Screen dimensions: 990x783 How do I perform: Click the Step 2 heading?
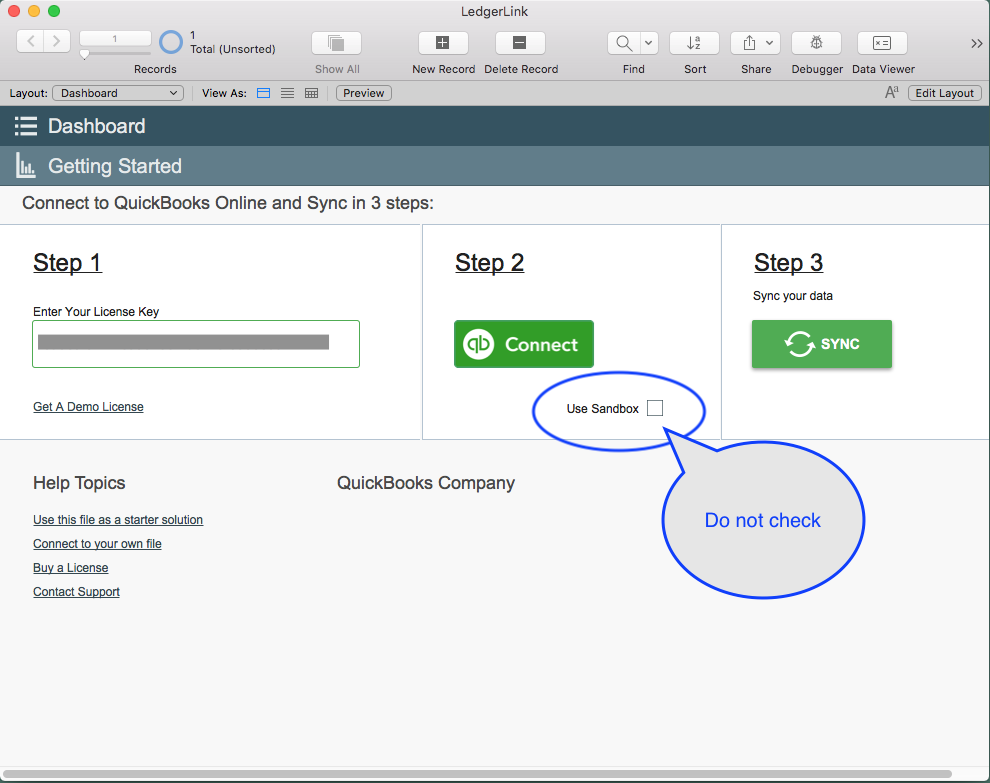click(x=489, y=263)
